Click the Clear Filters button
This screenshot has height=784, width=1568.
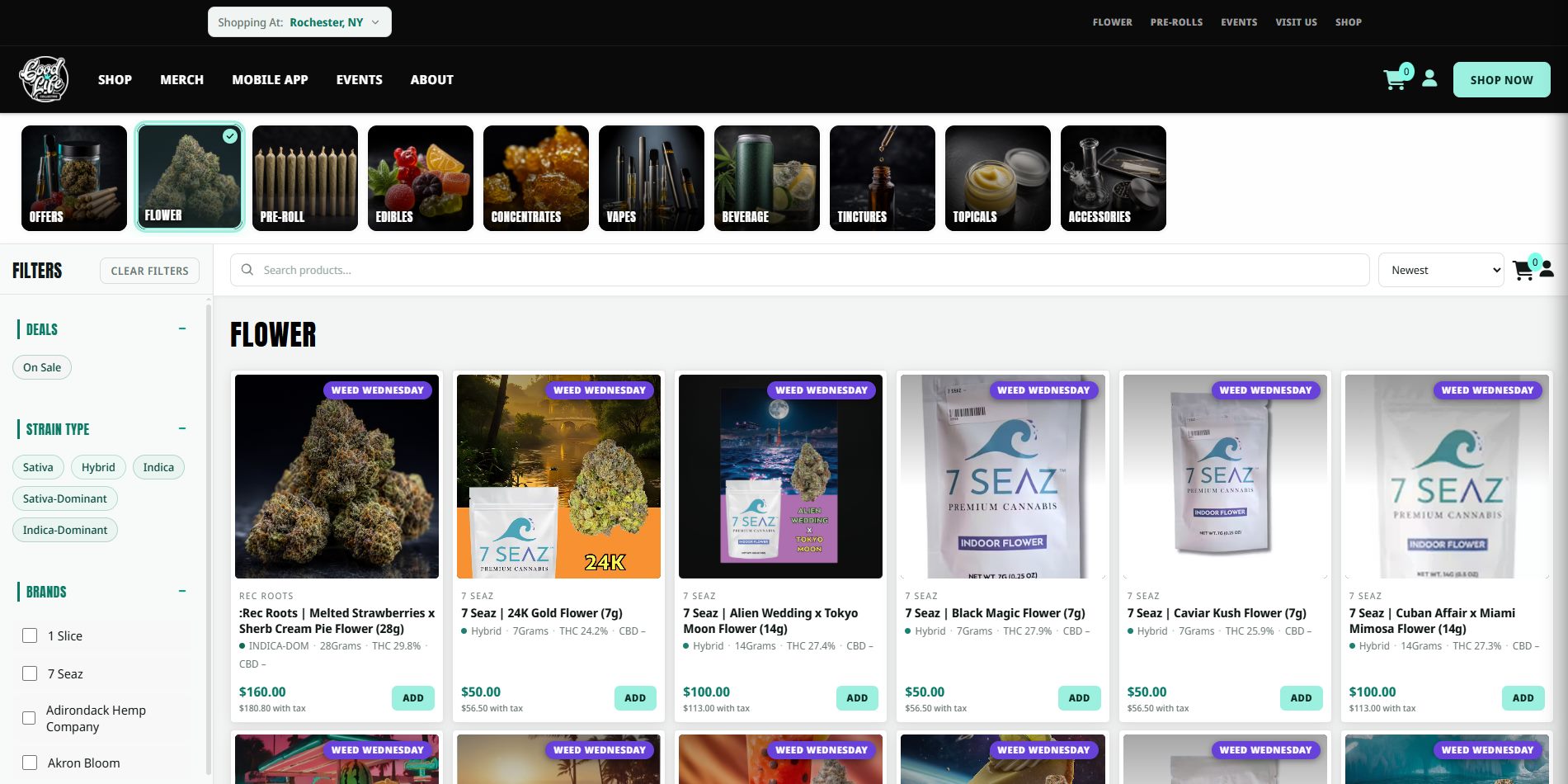pyautogui.click(x=149, y=271)
